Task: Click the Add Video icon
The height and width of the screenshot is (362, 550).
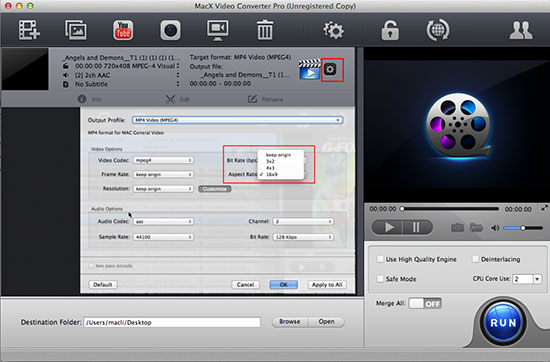Action: [29, 30]
